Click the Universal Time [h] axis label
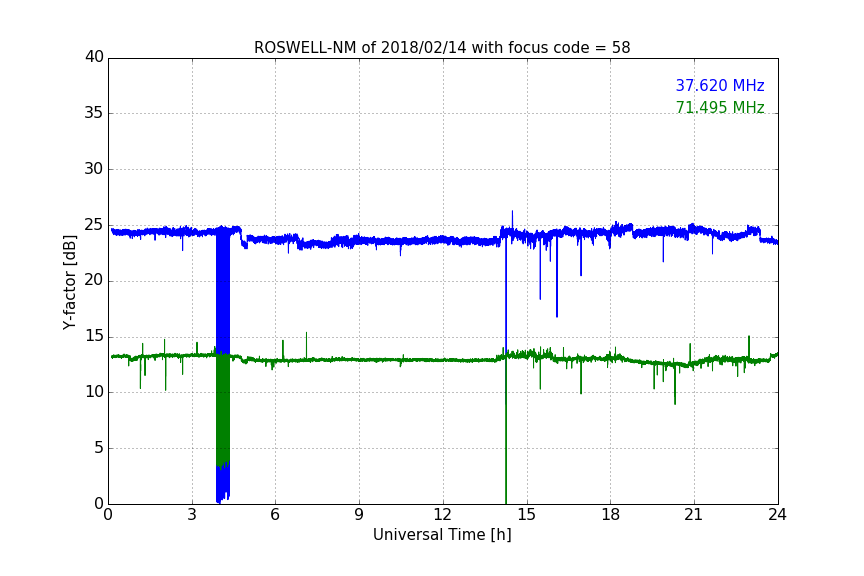 coord(442,535)
